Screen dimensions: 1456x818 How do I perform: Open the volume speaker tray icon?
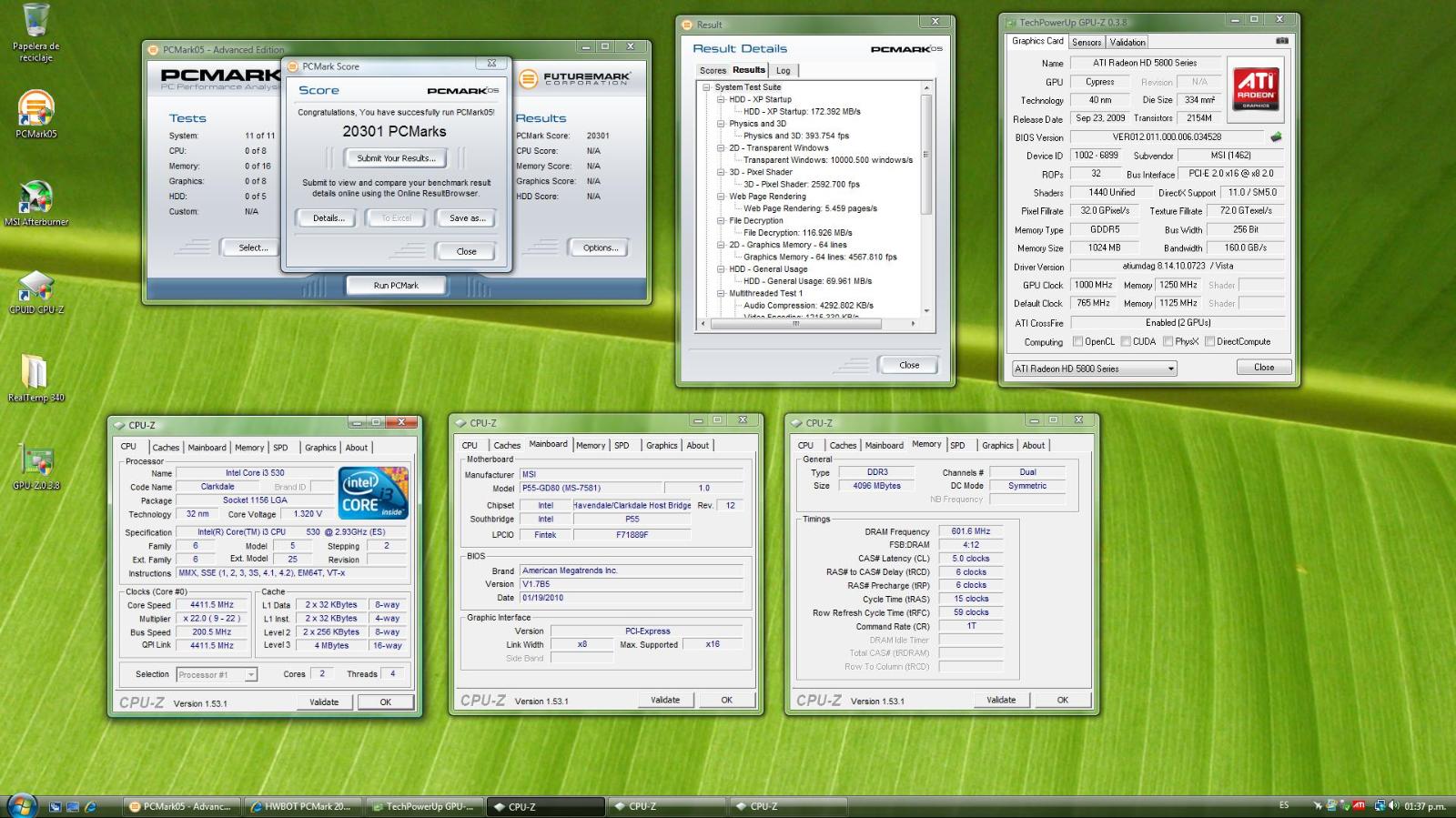pyautogui.click(x=1394, y=805)
